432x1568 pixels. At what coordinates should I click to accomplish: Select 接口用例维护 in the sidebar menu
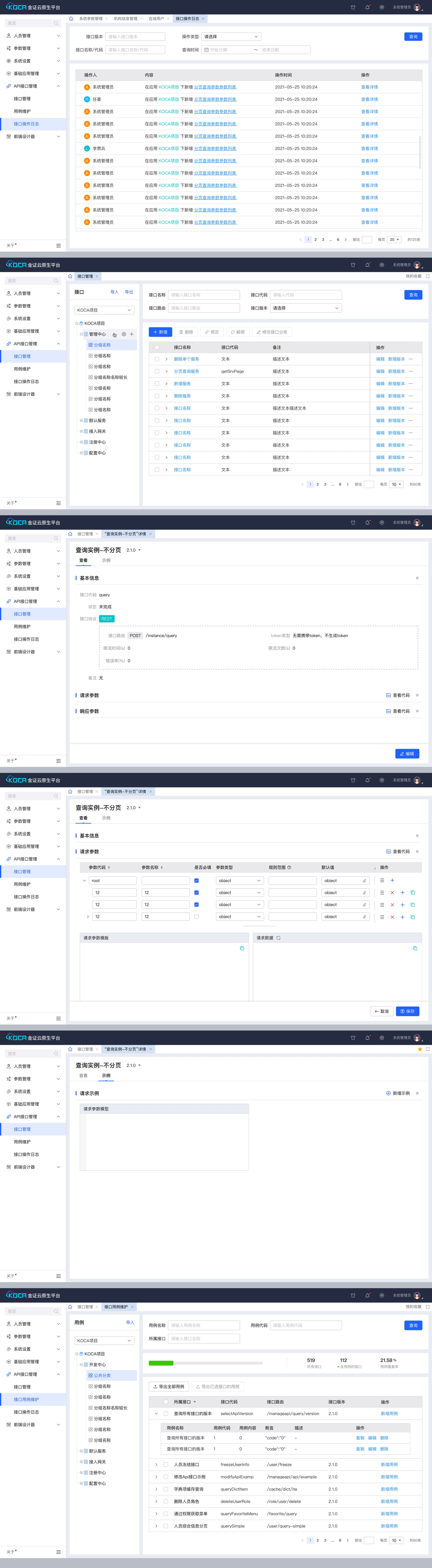[x=33, y=1399]
